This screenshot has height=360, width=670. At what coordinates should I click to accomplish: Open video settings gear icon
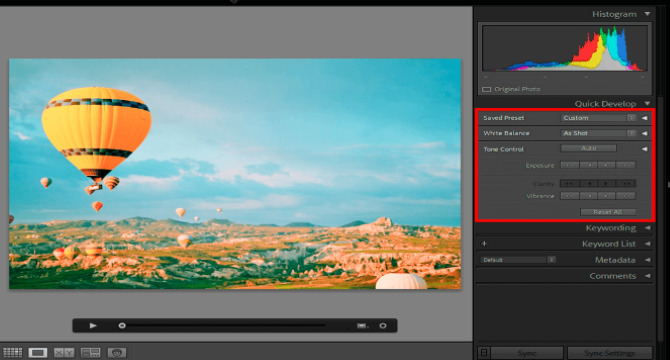click(x=383, y=326)
